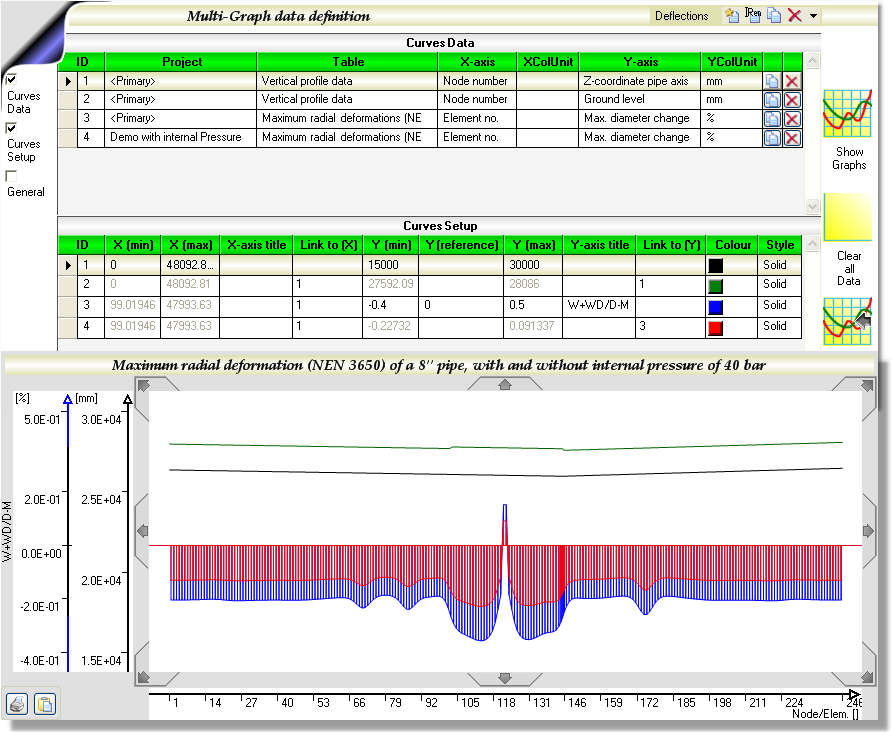Viewport: 892px width, 735px height.
Task: Select row 4 Demo with internal Pressure project cell
Action: pos(180,138)
